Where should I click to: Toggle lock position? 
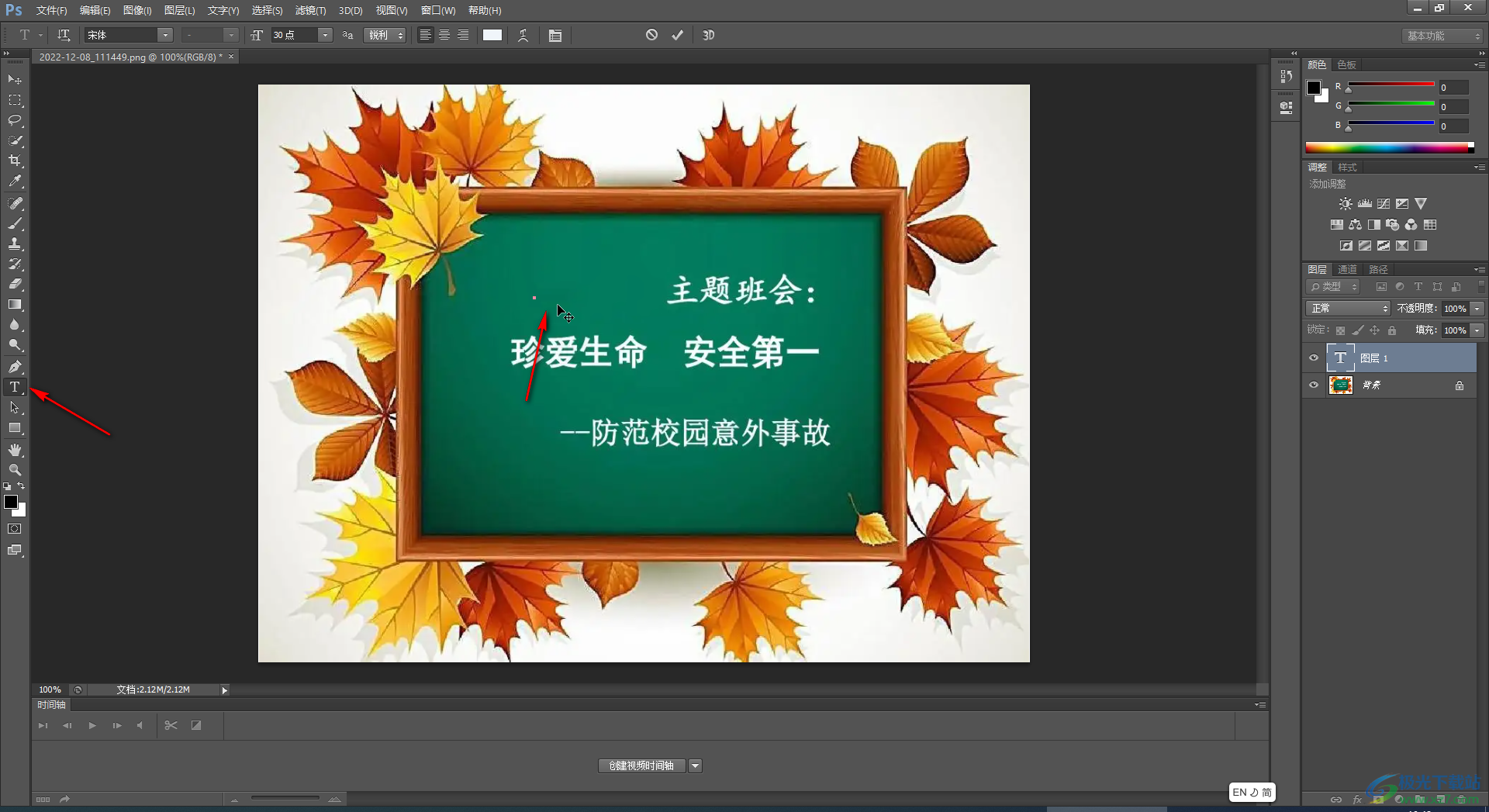coord(1374,330)
